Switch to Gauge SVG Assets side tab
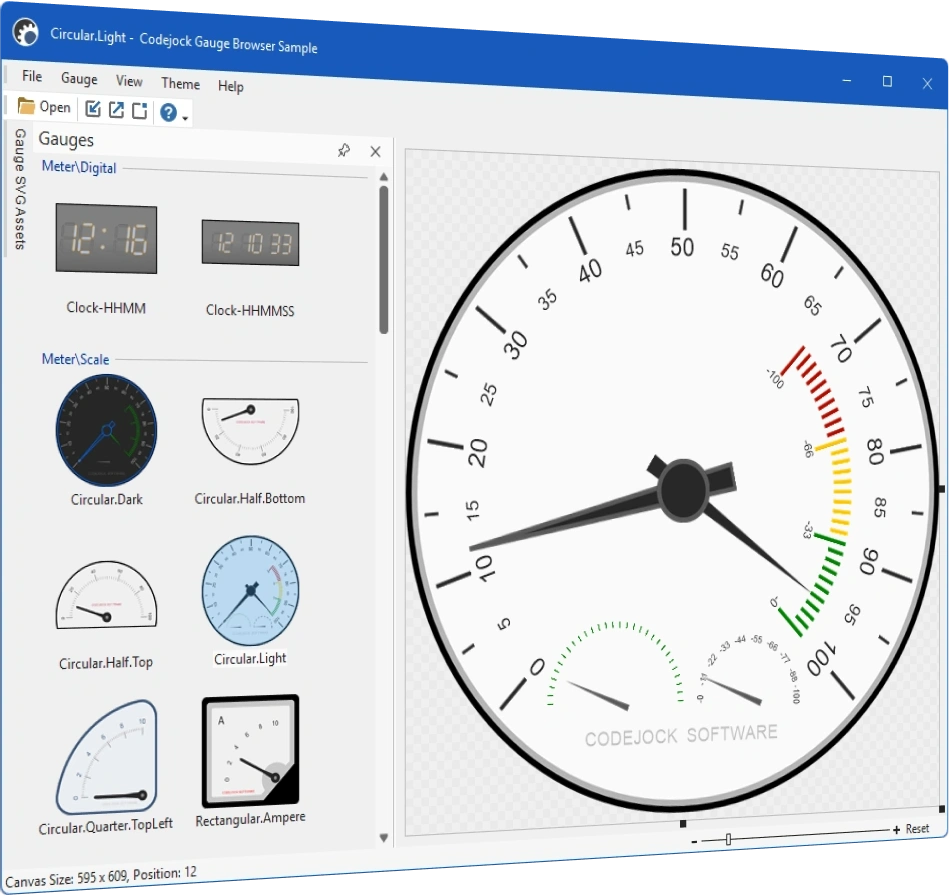This screenshot has height=896, width=949. 20,189
